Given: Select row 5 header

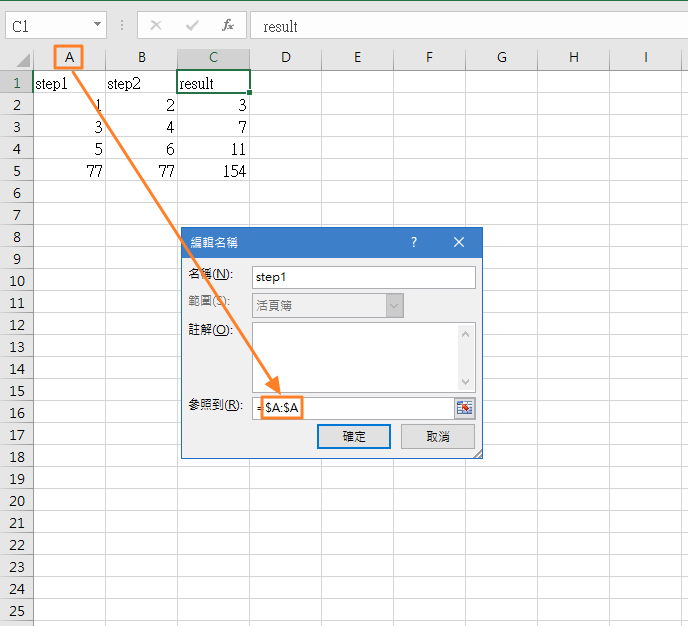Looking at the screenshot, I should [x=16, y=171].
